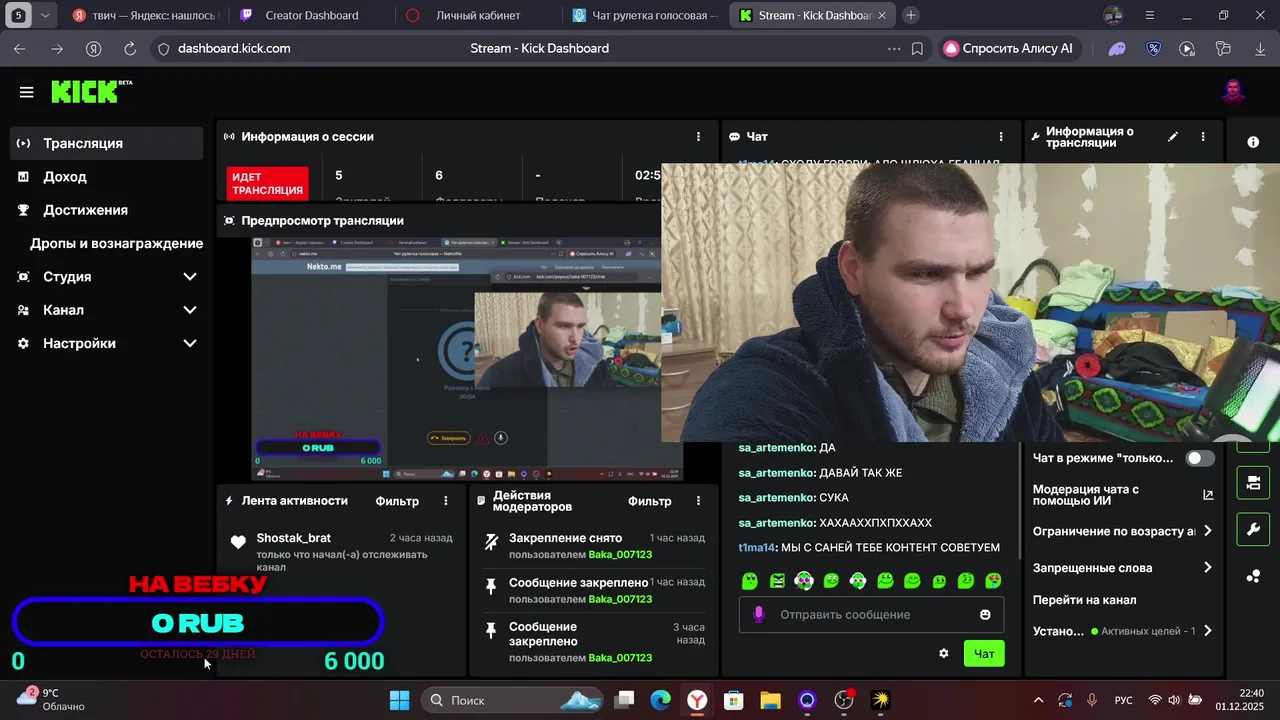Open session info three-dot menu
1280x720 pixels.
(698, 137)
